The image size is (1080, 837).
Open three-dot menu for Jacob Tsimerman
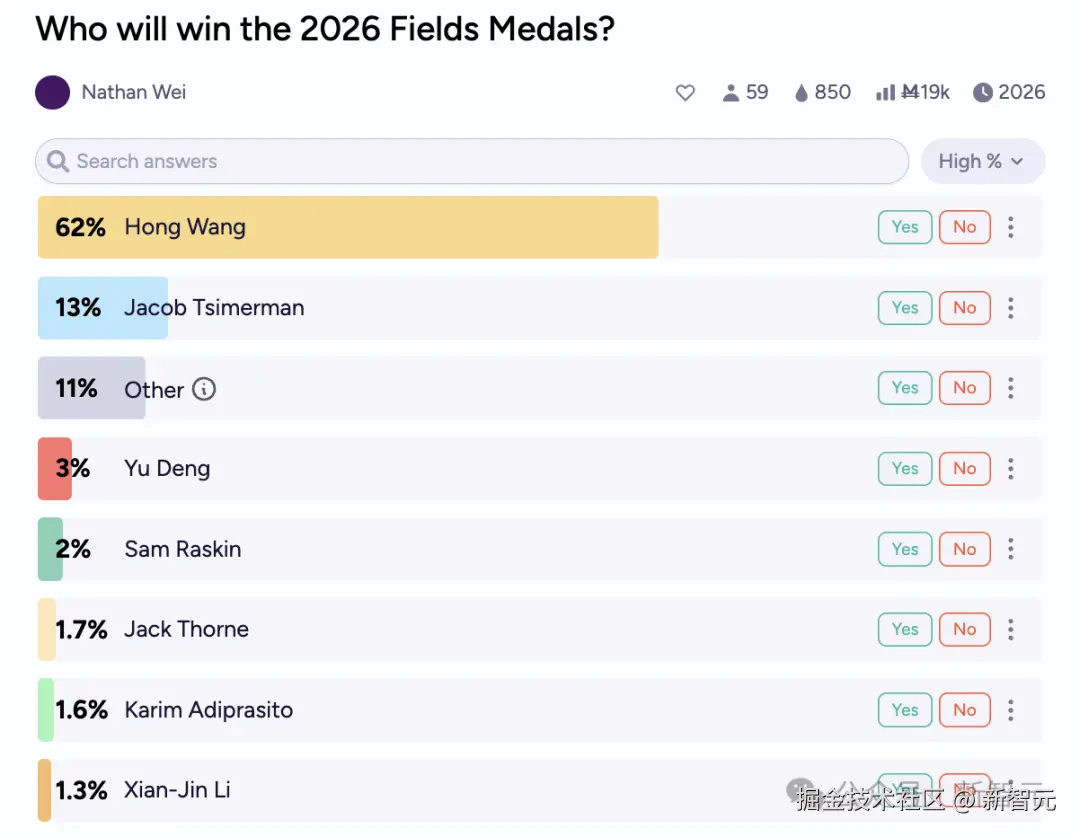(x=1011, y=308)
